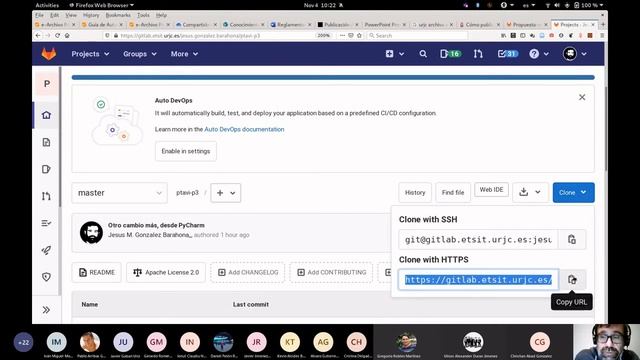This screenshot has height=360, width=640.
Task: Open issues counter showing 16
Action: click(450, 54)
